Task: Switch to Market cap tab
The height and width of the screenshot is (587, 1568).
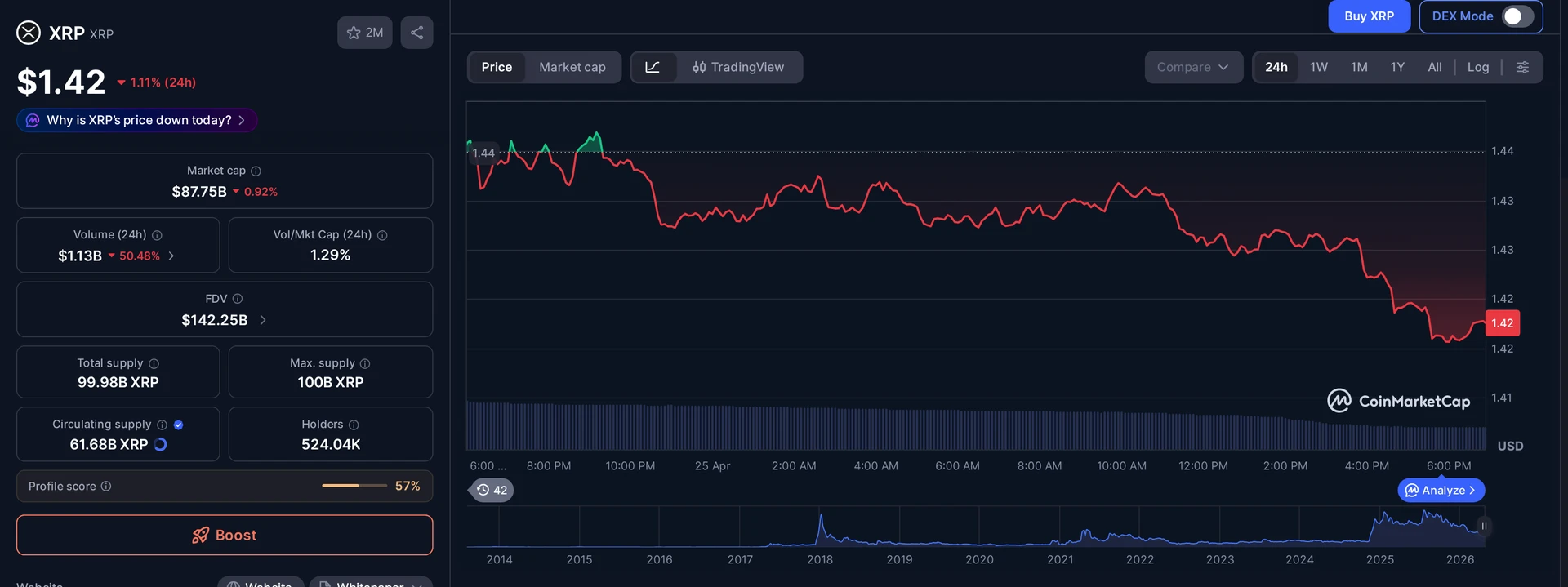Action: 572,67
